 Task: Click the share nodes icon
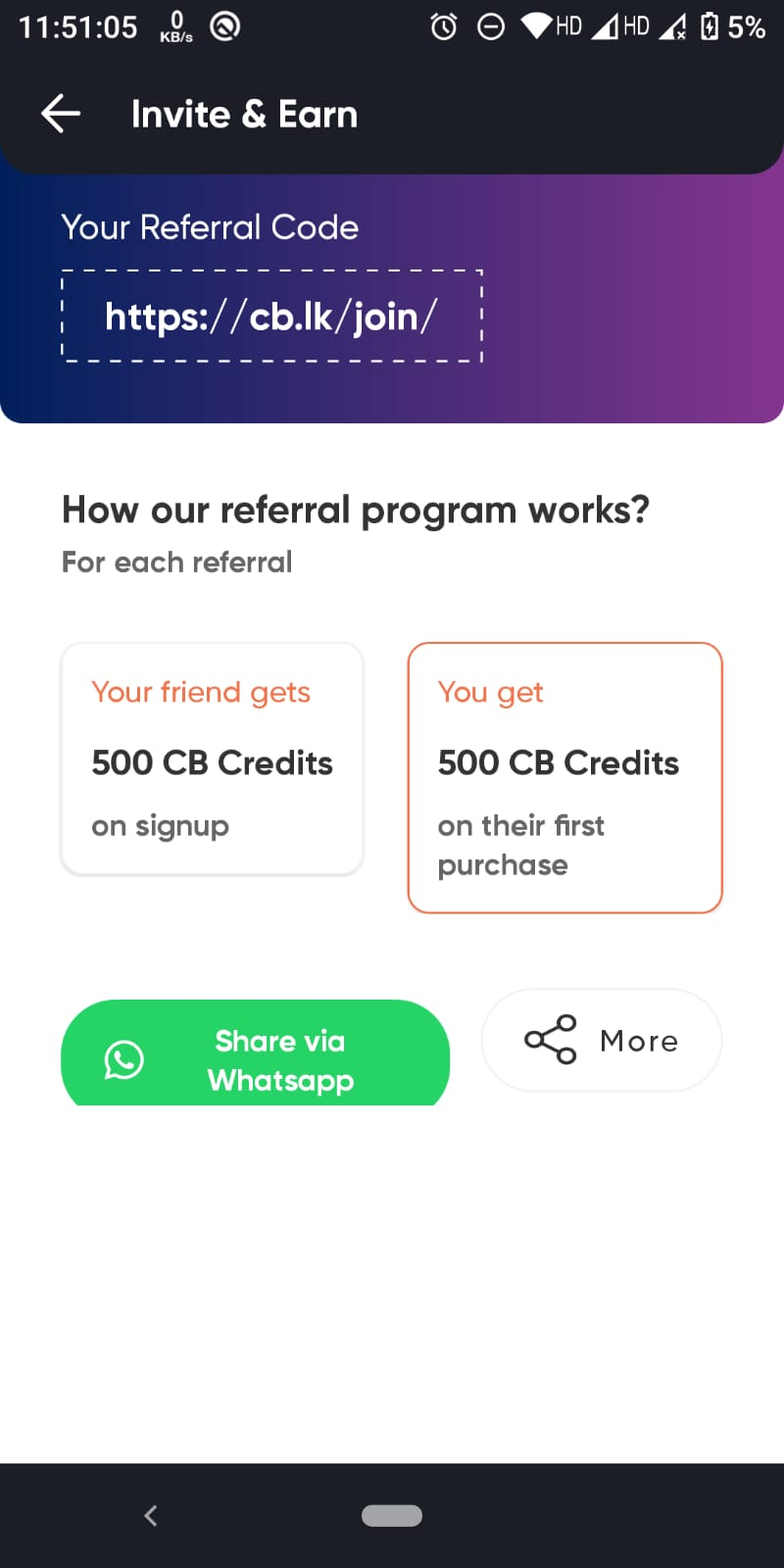(551, 1040)
